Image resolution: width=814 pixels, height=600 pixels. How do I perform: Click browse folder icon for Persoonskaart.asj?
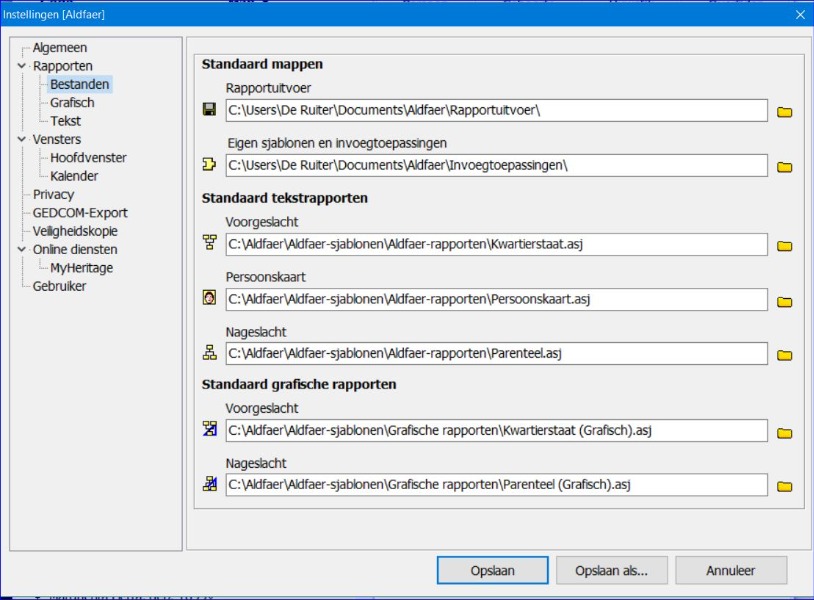point(785,300)
